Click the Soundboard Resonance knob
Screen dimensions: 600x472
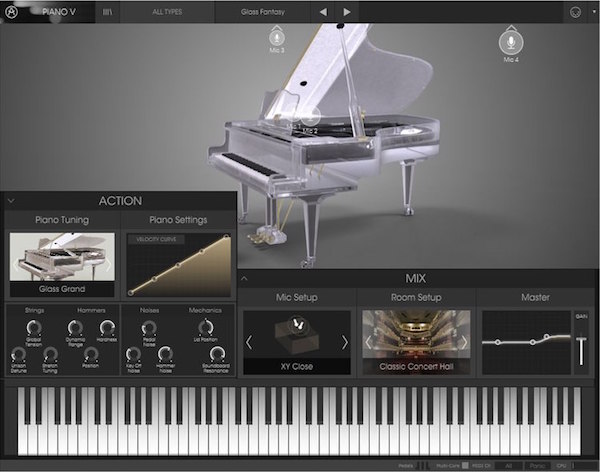pyautogui.click(x=216, y=354)
